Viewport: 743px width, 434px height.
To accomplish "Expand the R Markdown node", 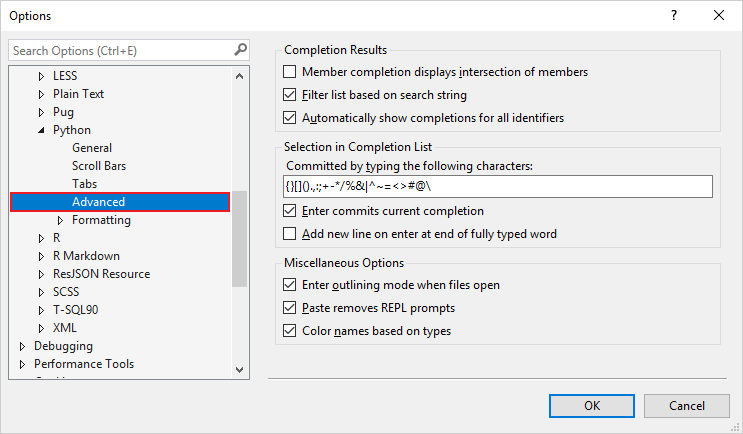I will click(41, 256).
